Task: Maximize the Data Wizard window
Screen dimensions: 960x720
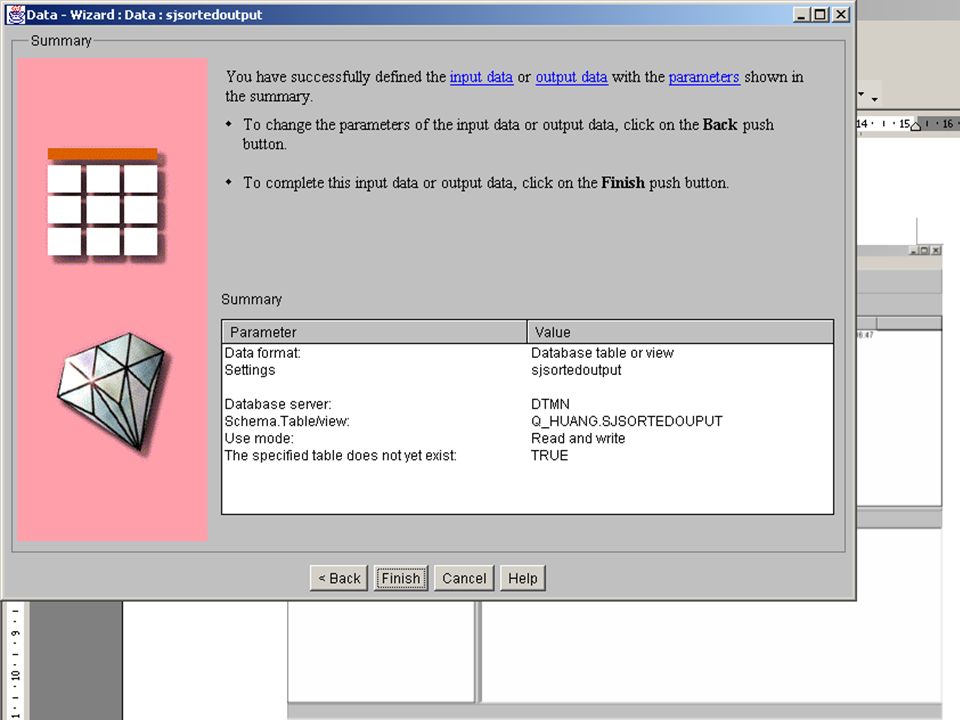Action: pyautogui.click(x=821, y=14)
